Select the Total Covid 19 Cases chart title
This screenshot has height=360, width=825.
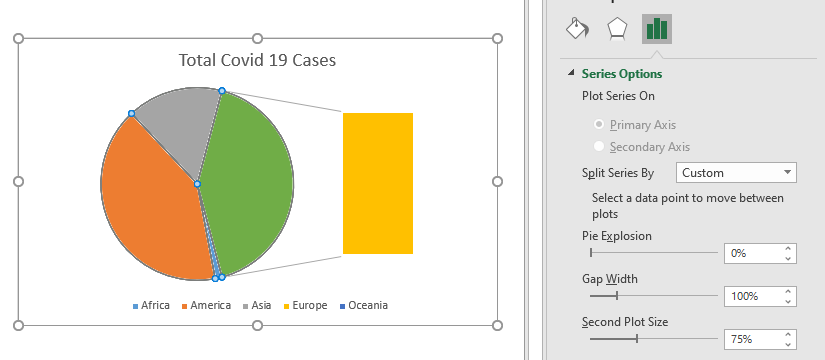(x=257, y=60)
